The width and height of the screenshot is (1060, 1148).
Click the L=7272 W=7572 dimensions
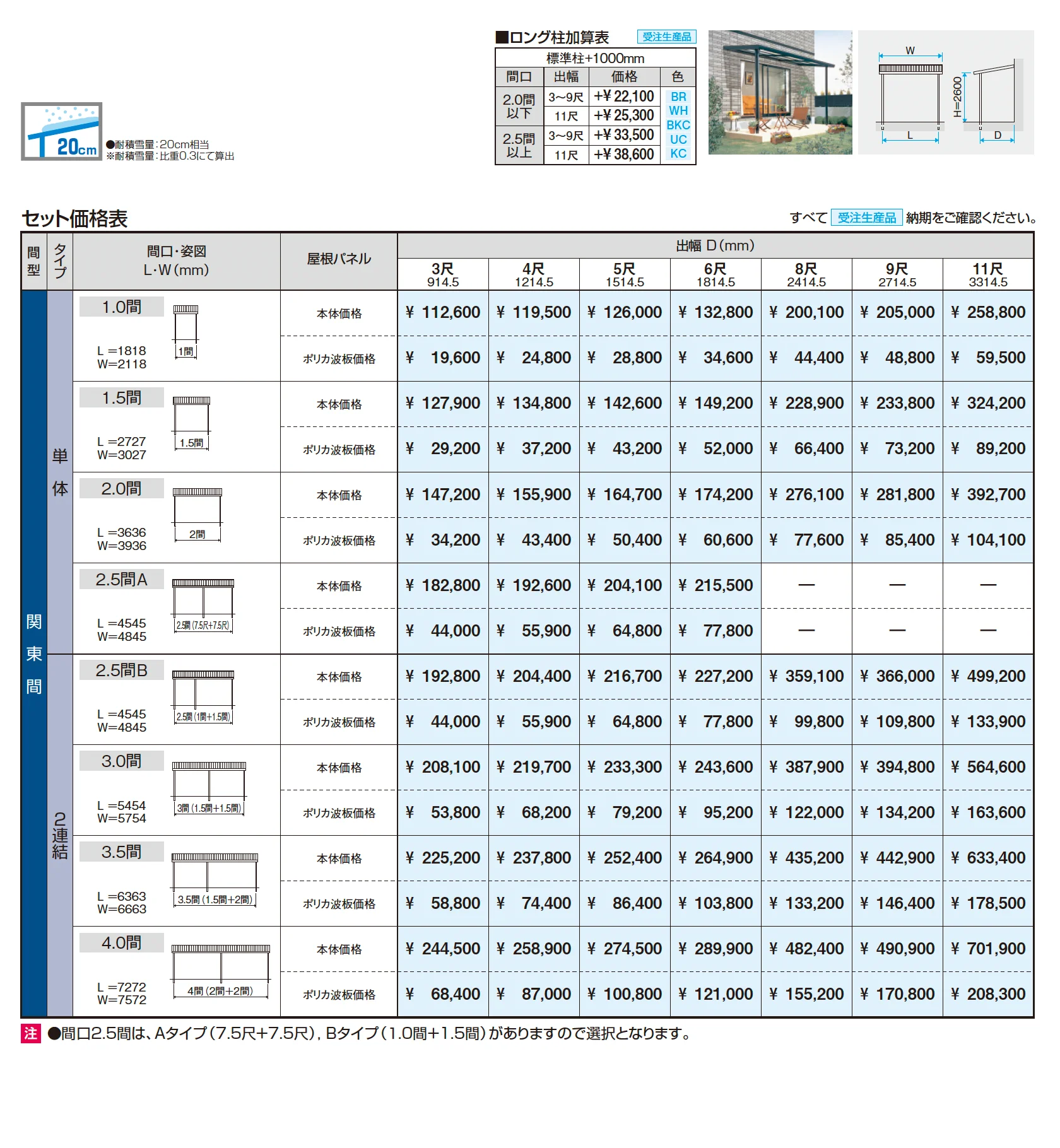click(122, 993)
